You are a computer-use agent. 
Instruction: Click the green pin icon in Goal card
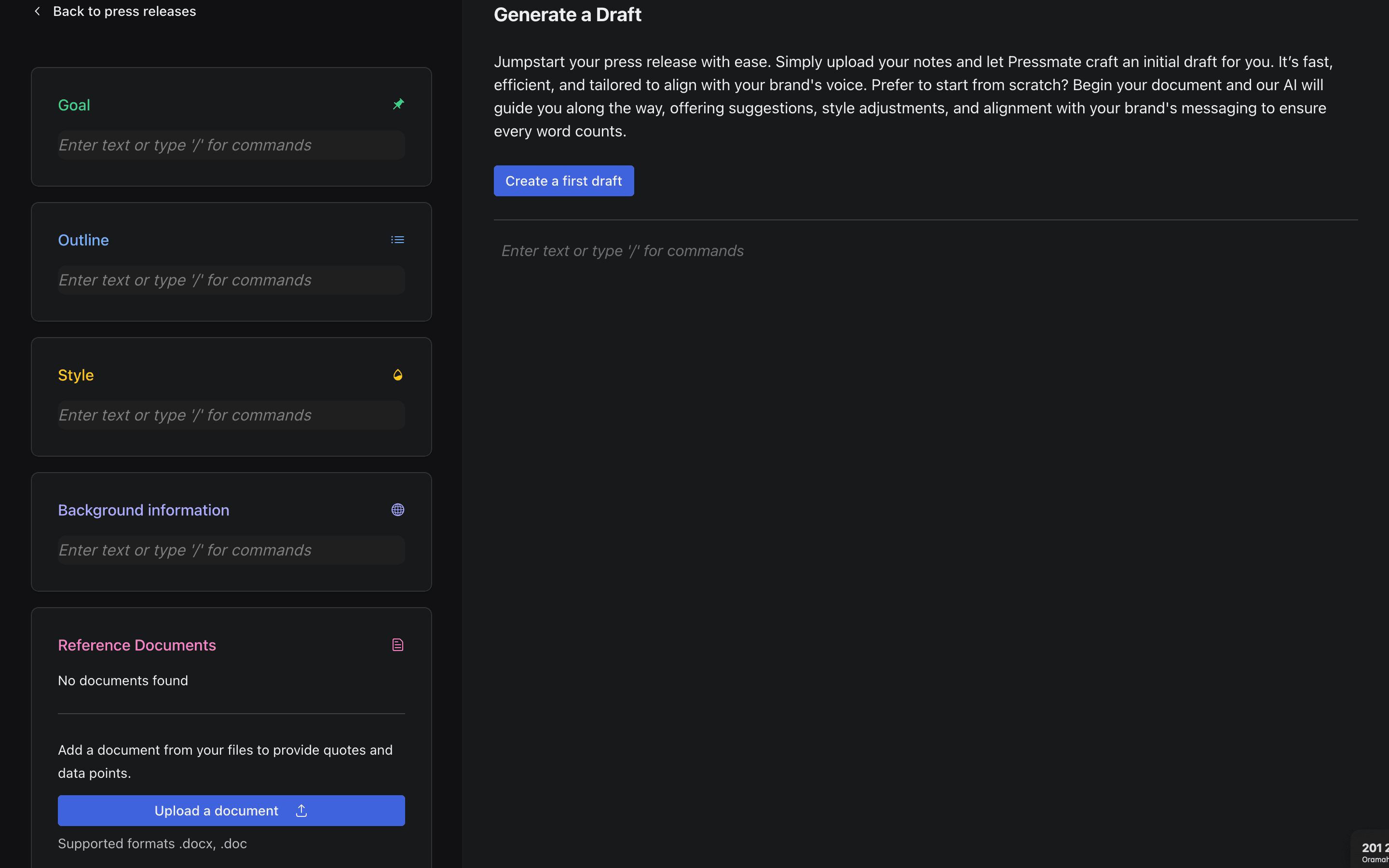(x=398, y=105)
